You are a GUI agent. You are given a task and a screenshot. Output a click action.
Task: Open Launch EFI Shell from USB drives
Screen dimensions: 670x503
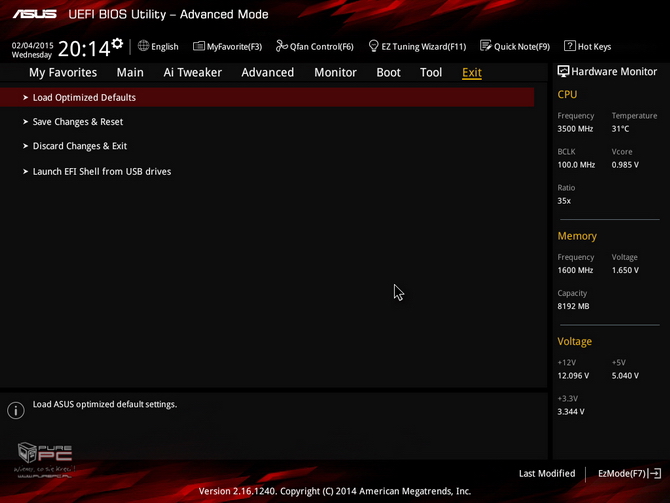[x=102, y=171]
